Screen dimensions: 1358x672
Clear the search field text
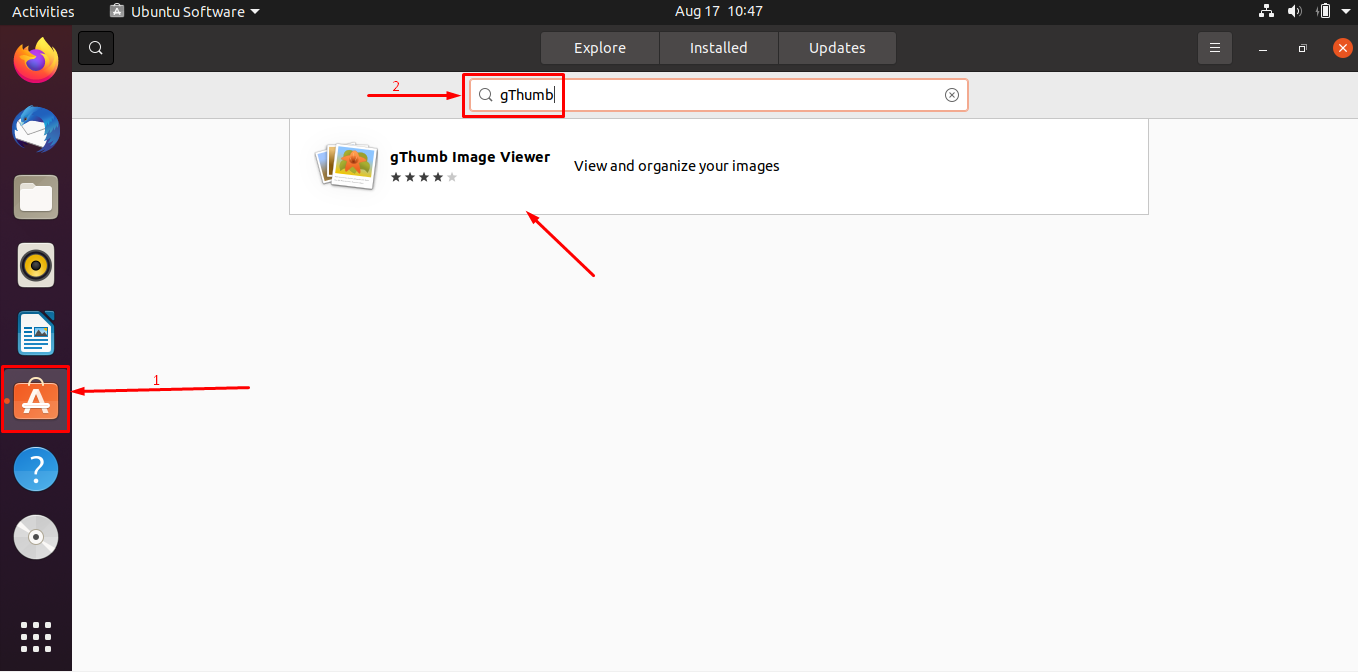coord(952,95)
